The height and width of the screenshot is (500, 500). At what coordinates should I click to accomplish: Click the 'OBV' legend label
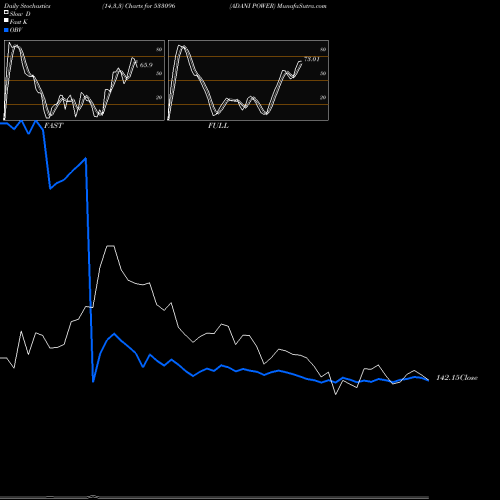pos(16,30)
